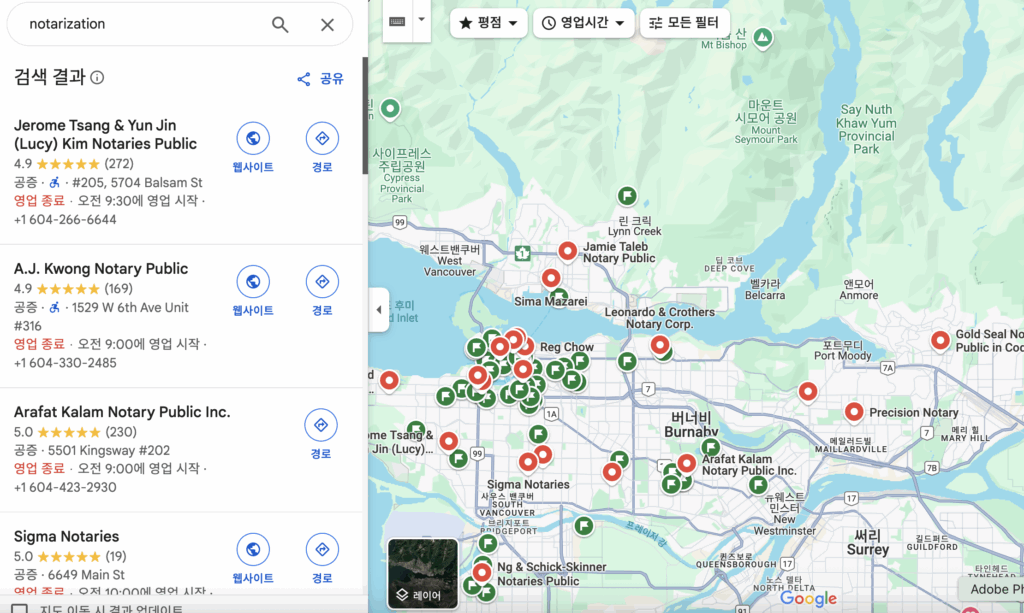Toggle the on-screen keyboard input tool

(397, 21)
